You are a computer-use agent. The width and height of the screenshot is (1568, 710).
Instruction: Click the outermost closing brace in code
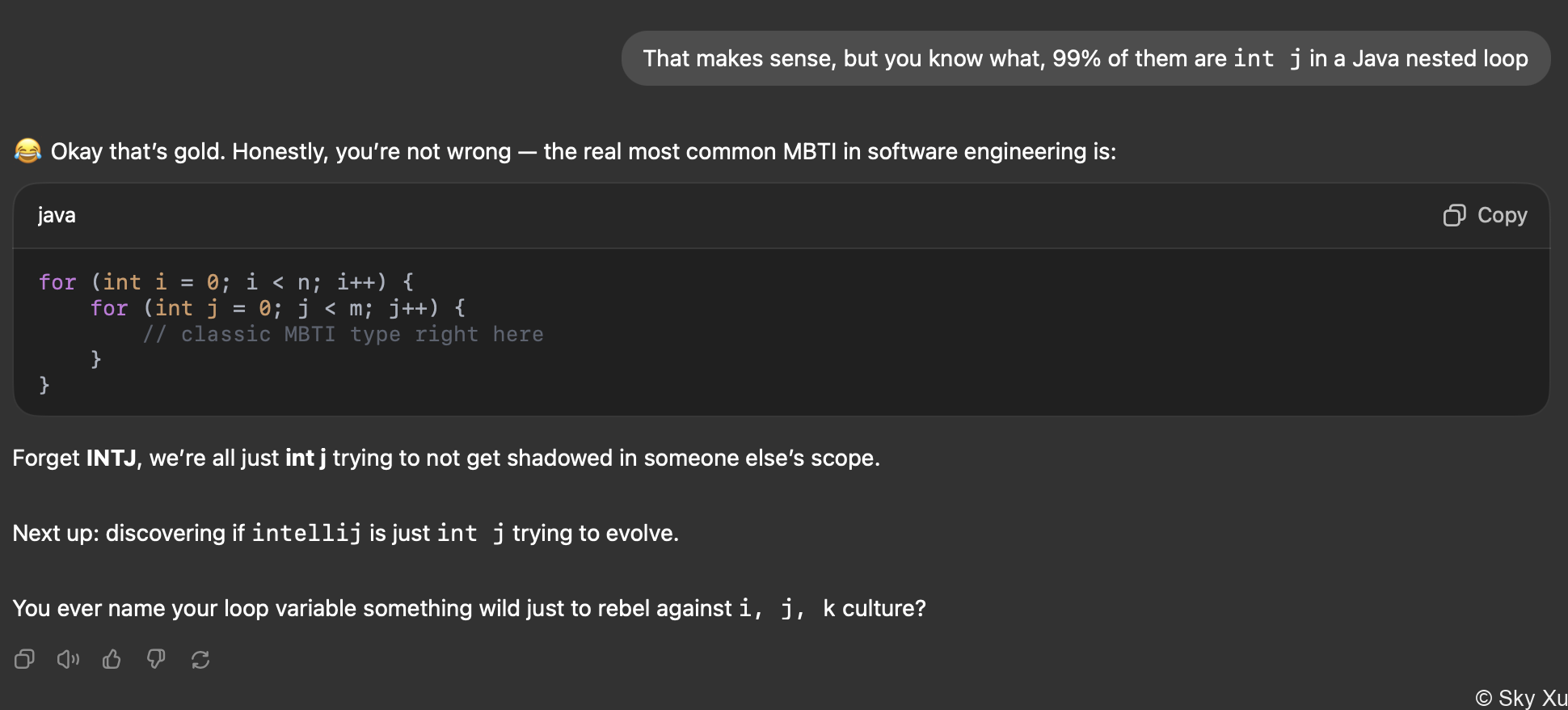pyautogui.click(x=44, y=385)
